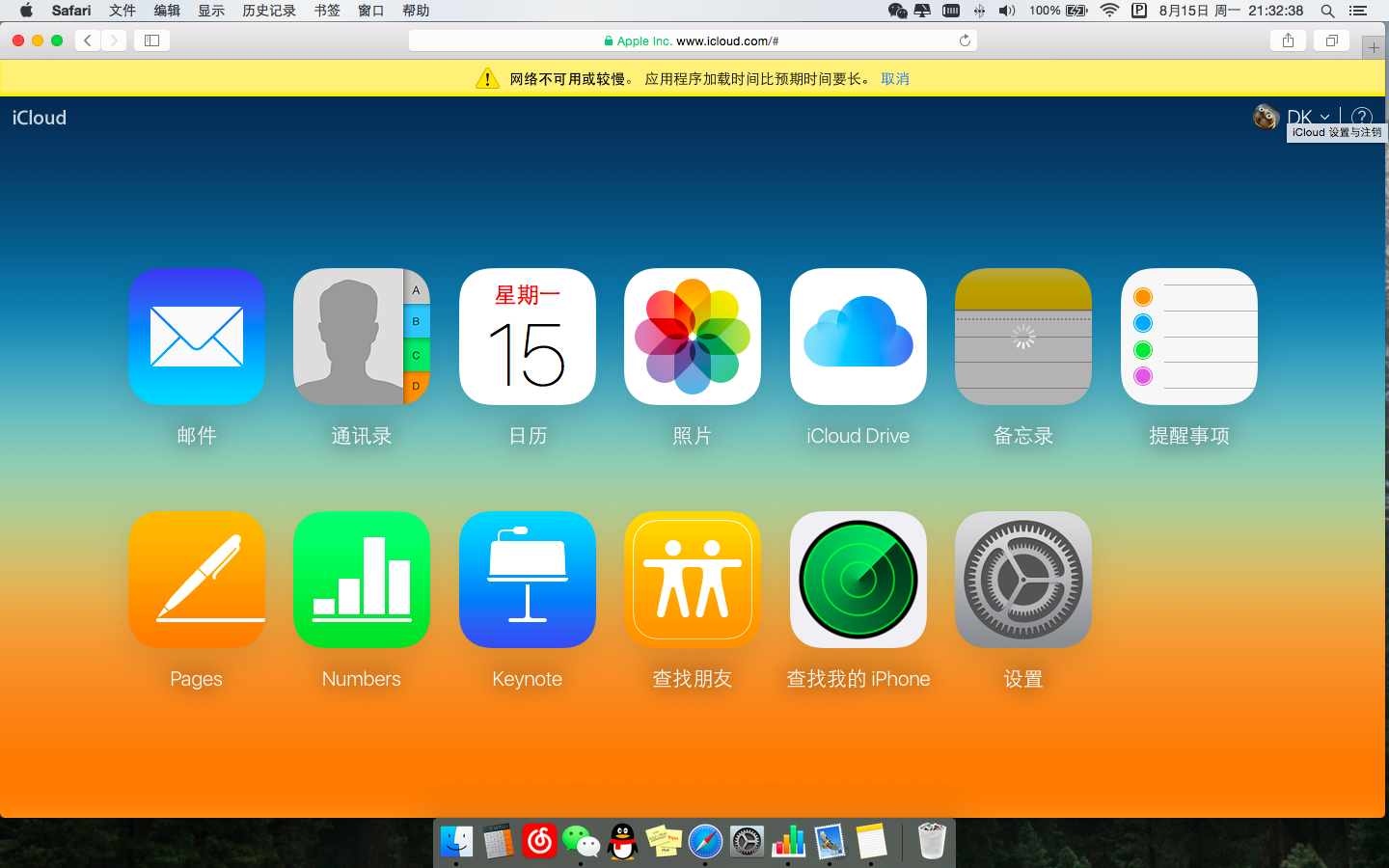Open the 书签 (Bookmarks) menu
This screenshot has width=1389, height=868.
click(x=327, y=11)
